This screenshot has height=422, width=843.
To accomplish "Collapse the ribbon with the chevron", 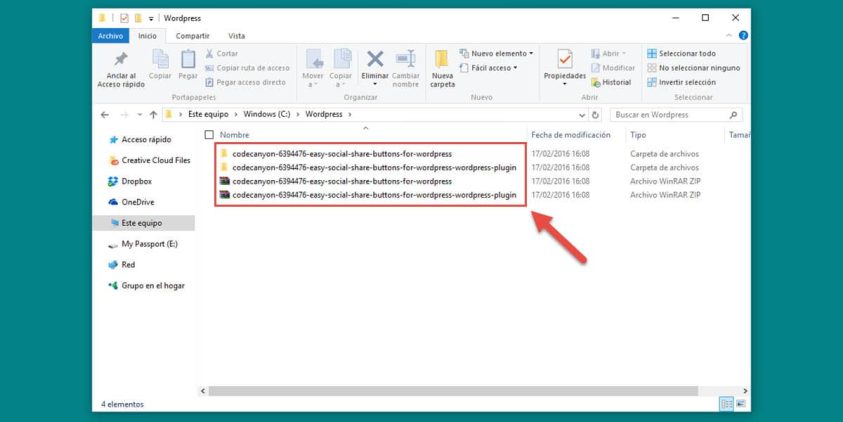I will coord(729,35).
